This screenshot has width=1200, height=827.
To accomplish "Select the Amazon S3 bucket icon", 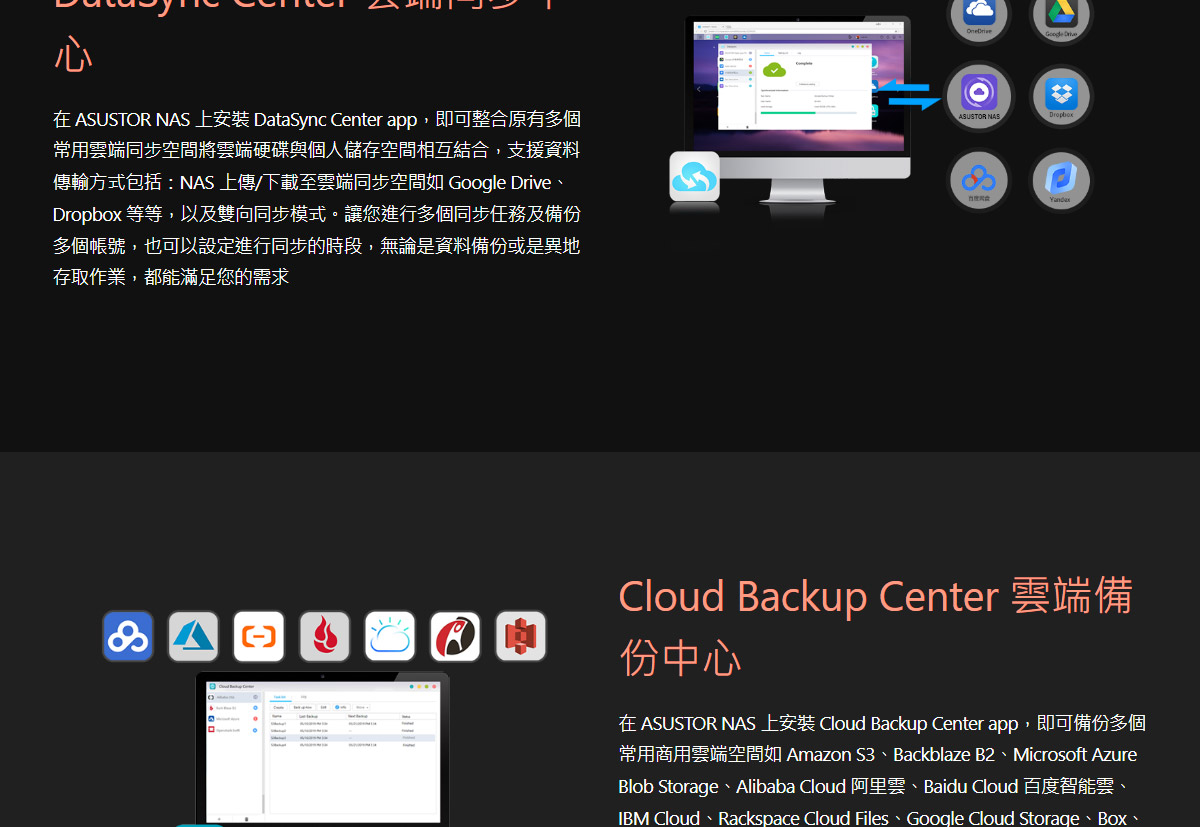I will tap(521, 636).
